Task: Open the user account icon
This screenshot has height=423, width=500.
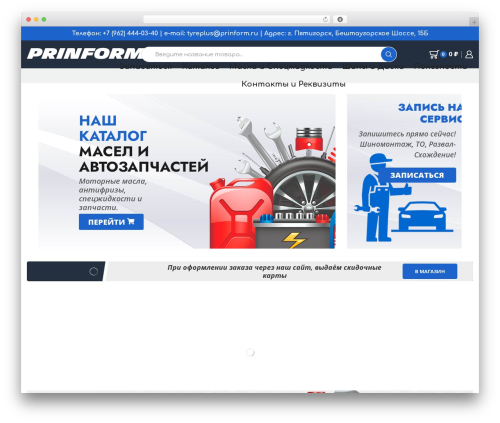Action: tap(469, 54)
